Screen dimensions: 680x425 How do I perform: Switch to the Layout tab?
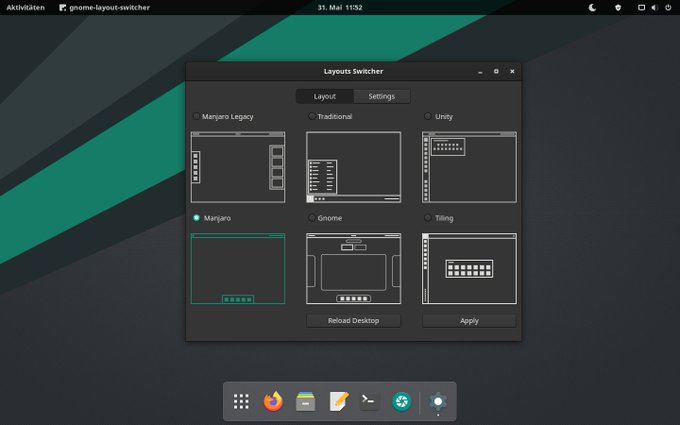pos(325,96)
